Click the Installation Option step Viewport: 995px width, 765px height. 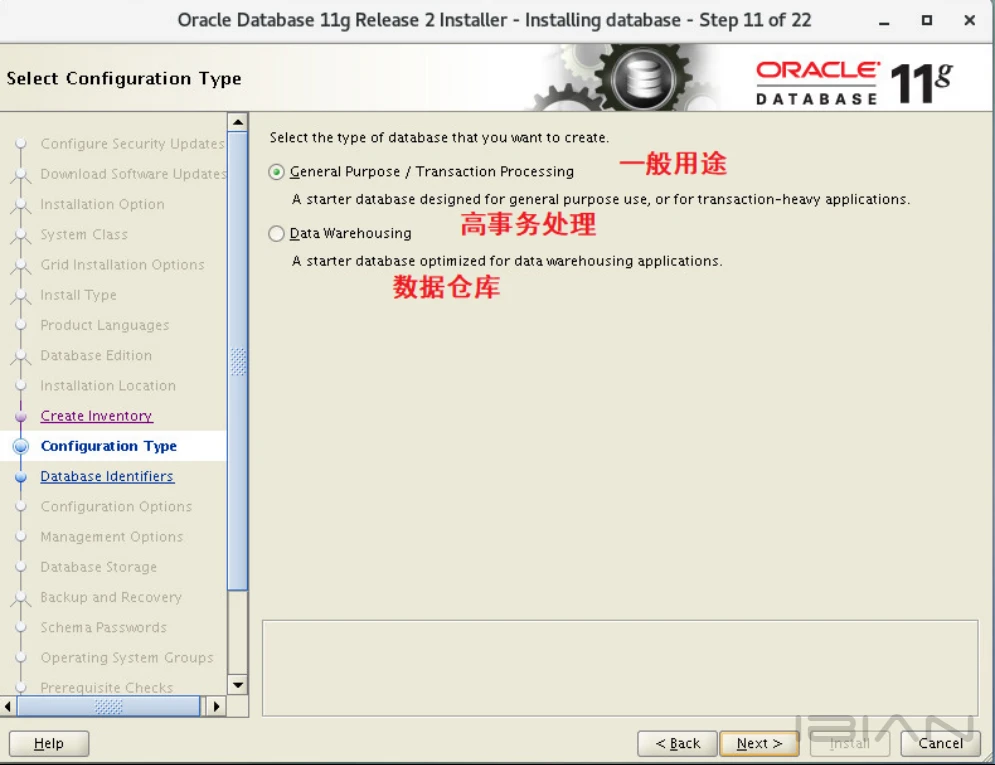click(x=102, y=204)
